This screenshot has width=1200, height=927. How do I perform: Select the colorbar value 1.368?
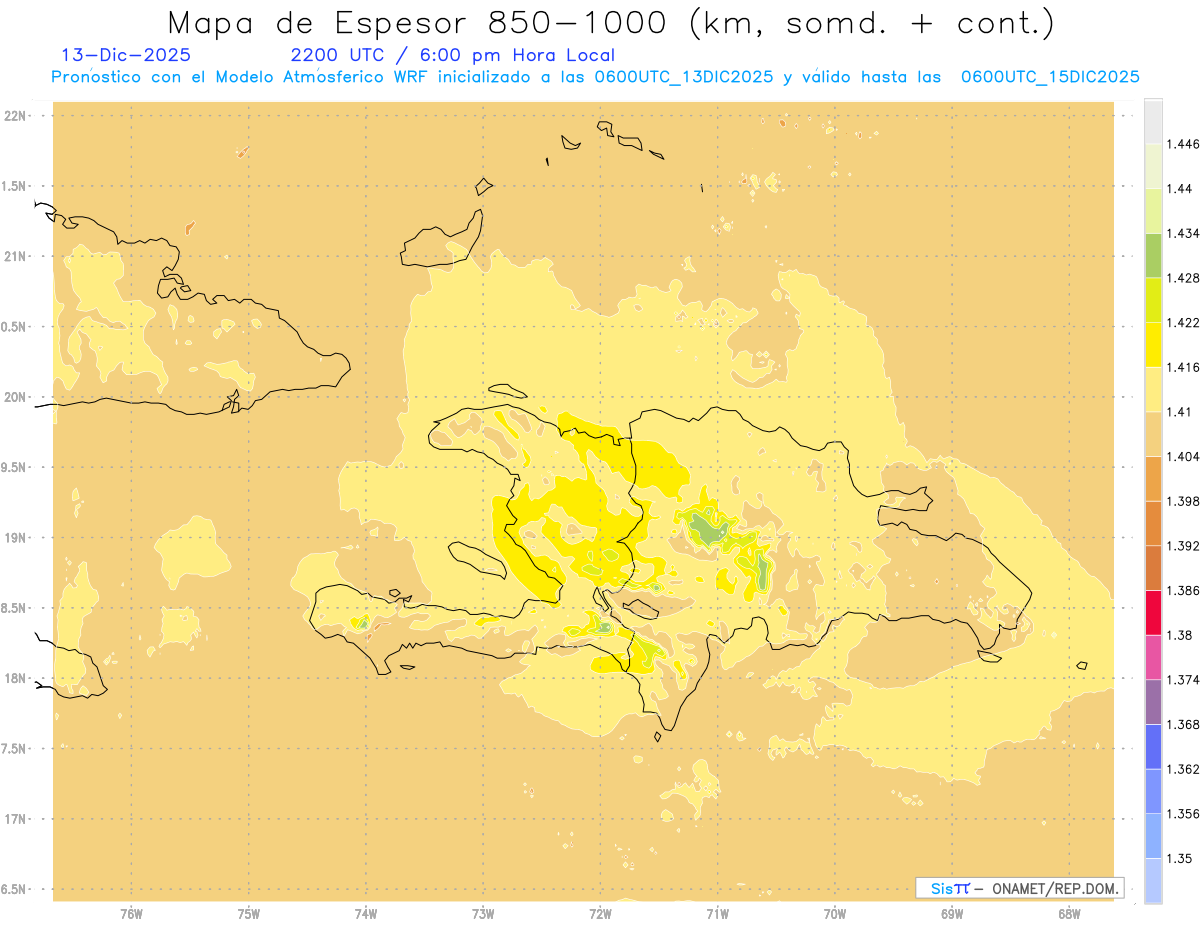tap(1182, 724)
